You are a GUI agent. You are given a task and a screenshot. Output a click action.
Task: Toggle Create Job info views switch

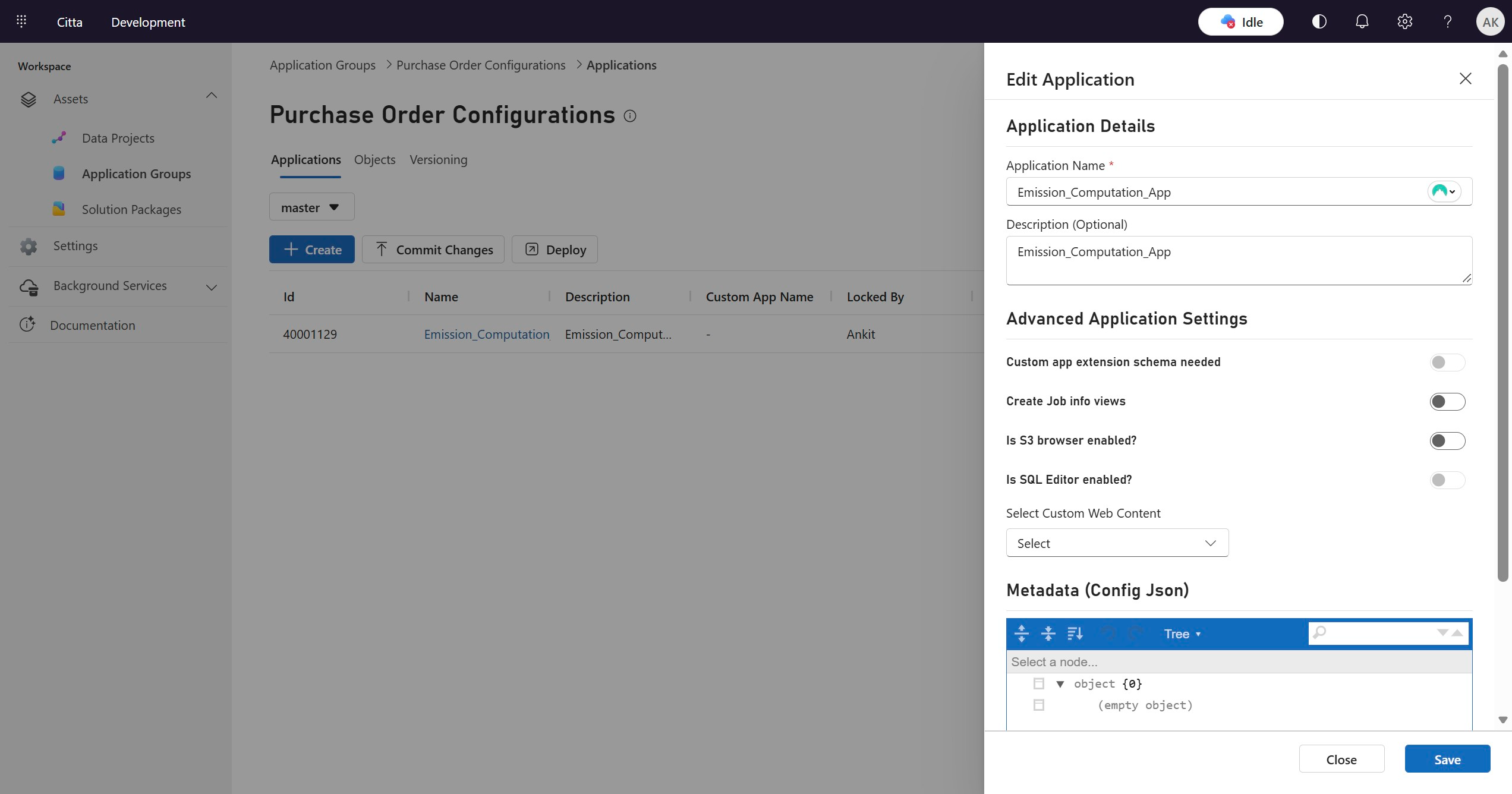pos(1447,402)
